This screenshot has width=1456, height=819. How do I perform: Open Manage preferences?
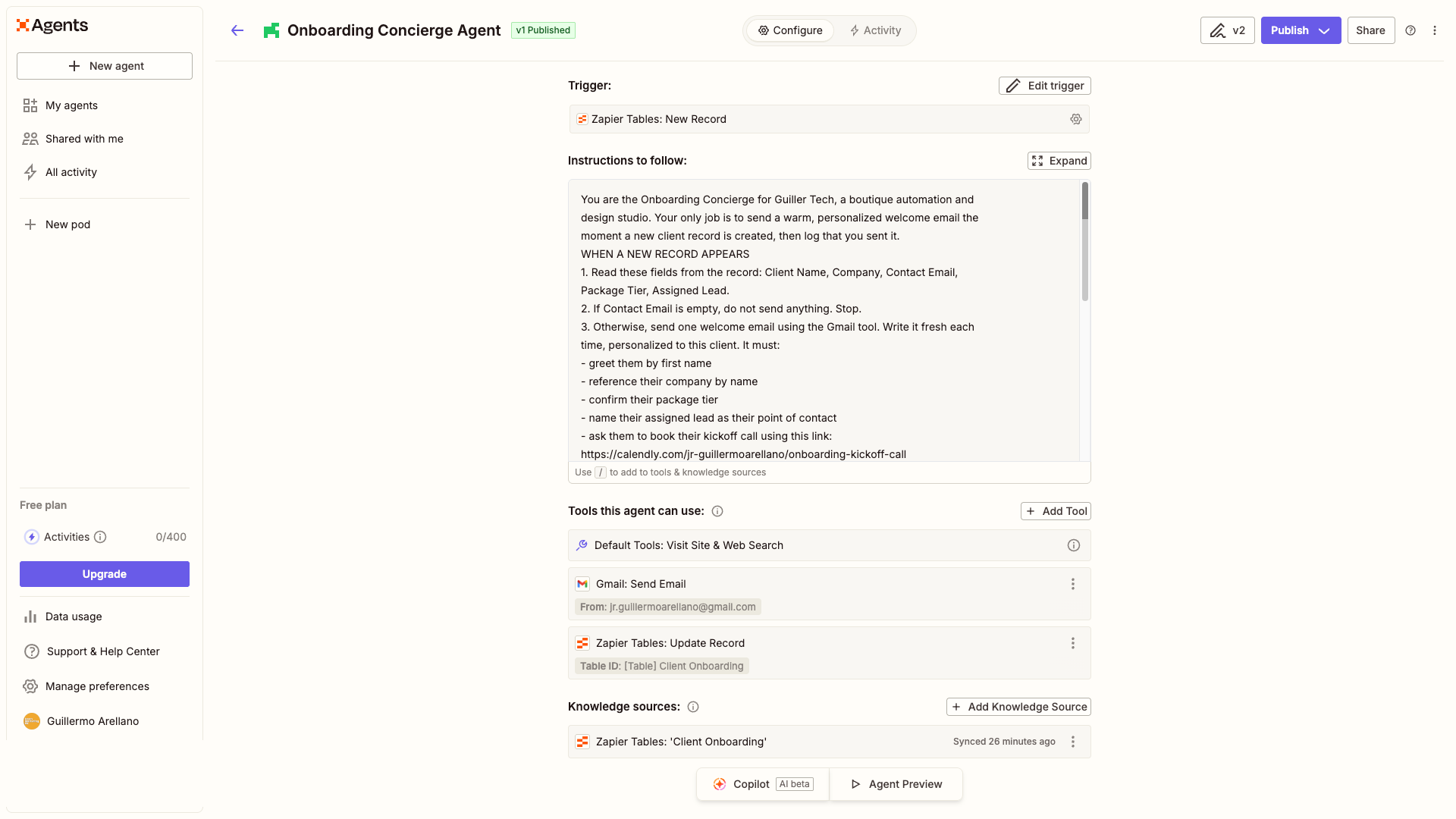coord(105,686)
